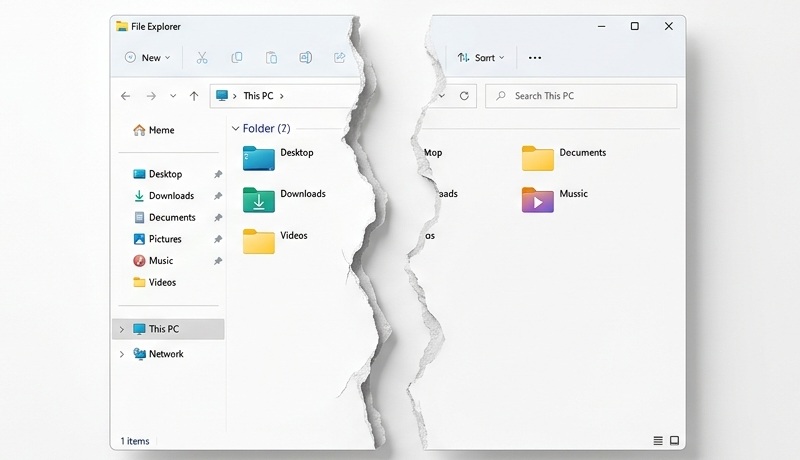Minimize the File Explorer window
This screenshot has height=460, width=800.
point(602,26)
